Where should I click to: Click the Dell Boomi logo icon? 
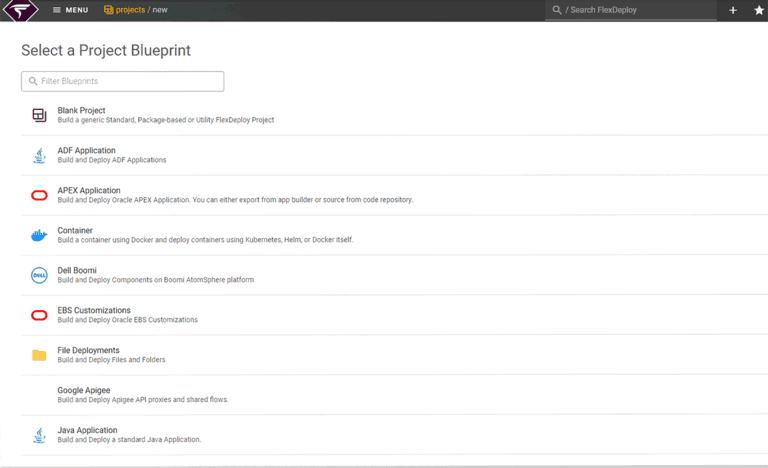(x=39, y=275)
